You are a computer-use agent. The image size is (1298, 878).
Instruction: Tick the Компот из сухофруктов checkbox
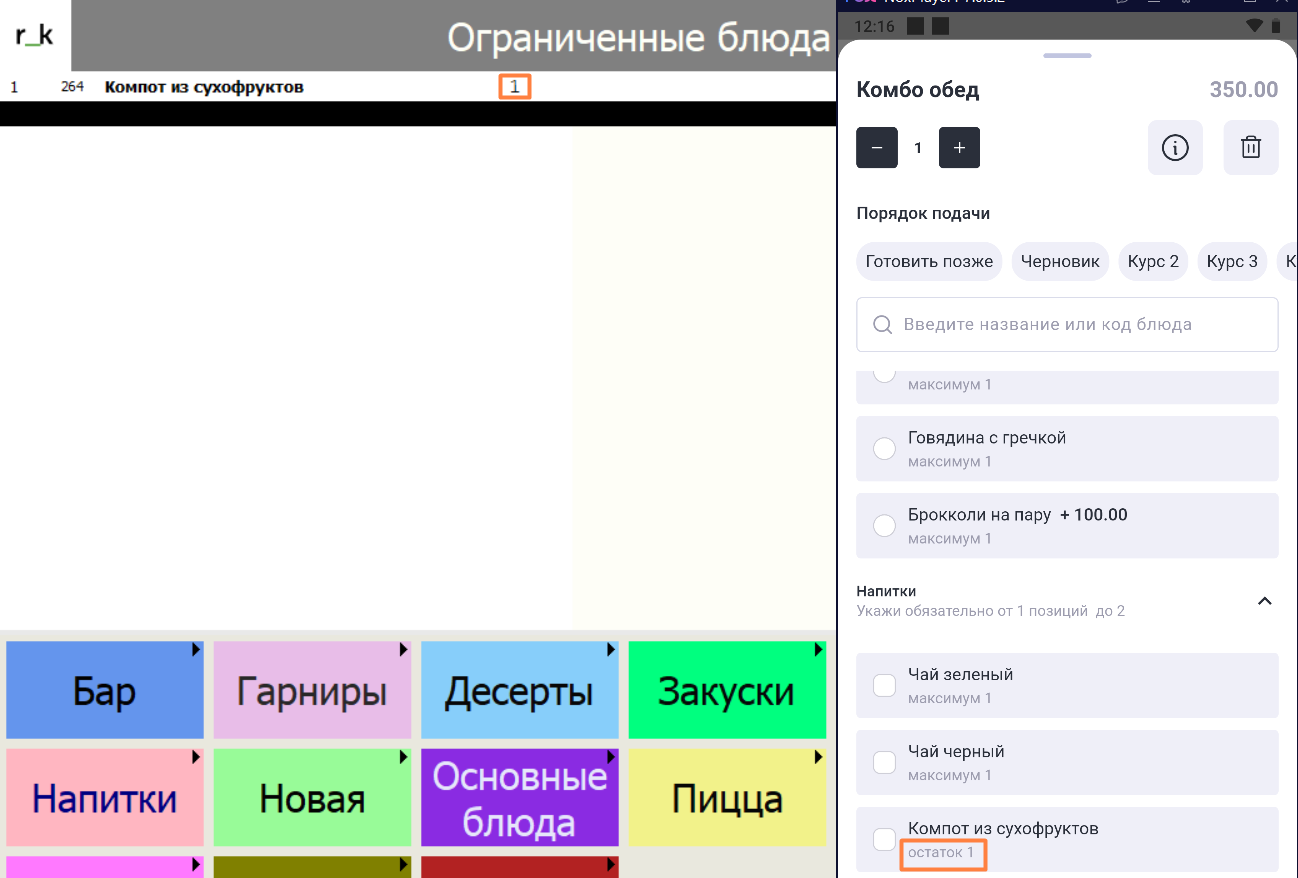tap(884, 839)
